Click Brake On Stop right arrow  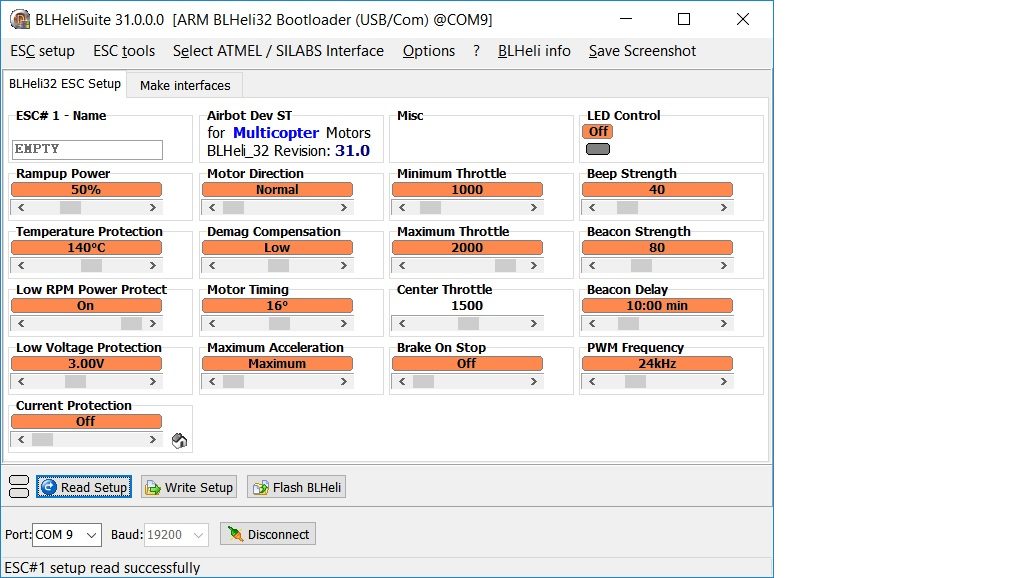tap(534, 382)
